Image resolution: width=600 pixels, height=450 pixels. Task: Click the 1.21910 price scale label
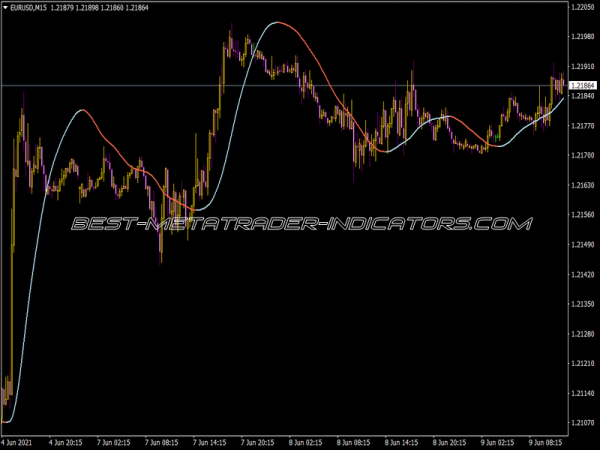coord(582,68)
